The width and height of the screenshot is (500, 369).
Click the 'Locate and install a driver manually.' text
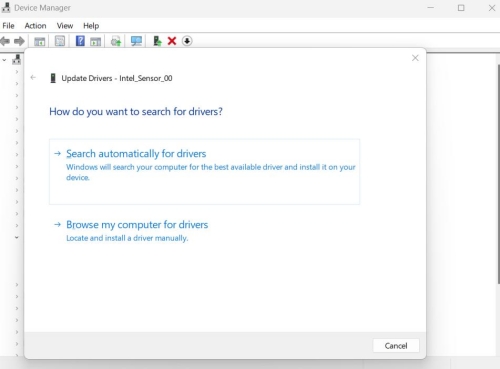coord(127,238)
